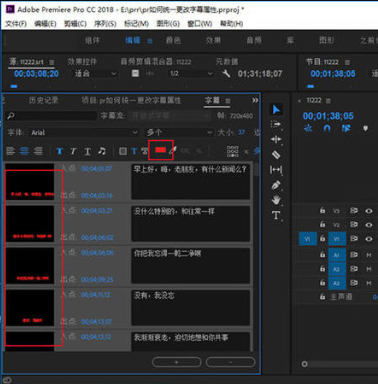Toggle linked selection in timeline
This screenshot has width=378, height=384.
click(346, 128)
